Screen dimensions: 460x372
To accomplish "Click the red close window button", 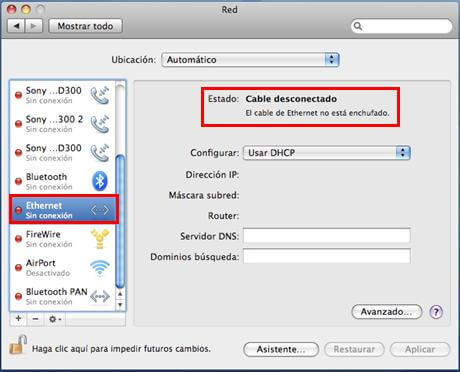I will coord(11,9).
